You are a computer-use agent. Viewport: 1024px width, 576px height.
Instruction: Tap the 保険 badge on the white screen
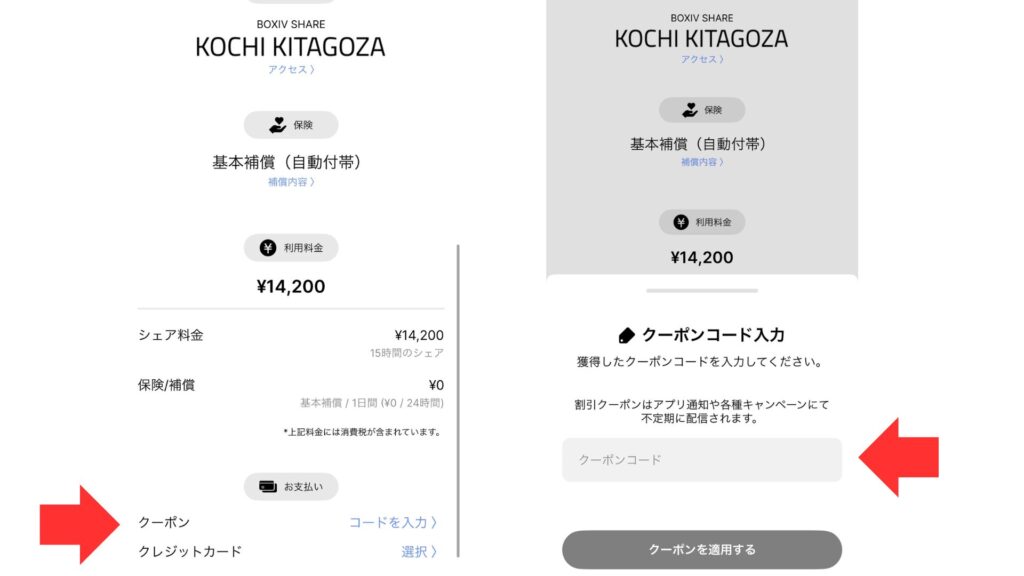[x=291, y=125]
